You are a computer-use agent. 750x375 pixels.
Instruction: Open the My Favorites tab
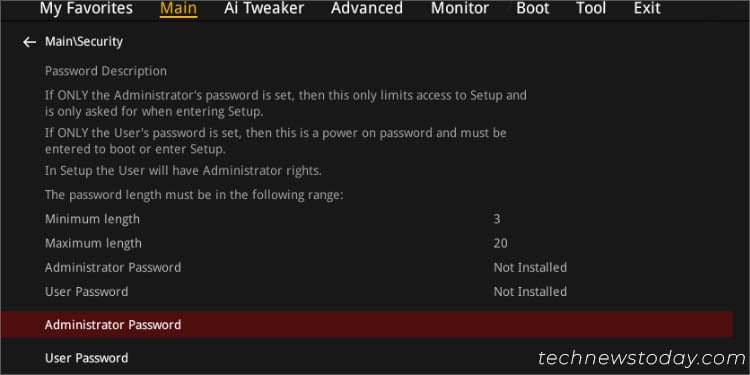(86, 8)
